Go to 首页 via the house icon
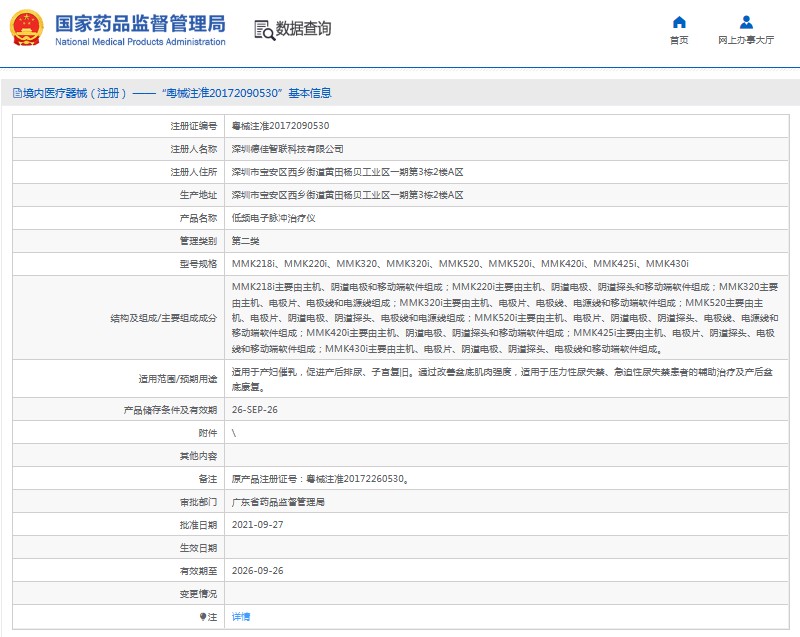Viewport: 800px width, 637px height. coord(679,22)
